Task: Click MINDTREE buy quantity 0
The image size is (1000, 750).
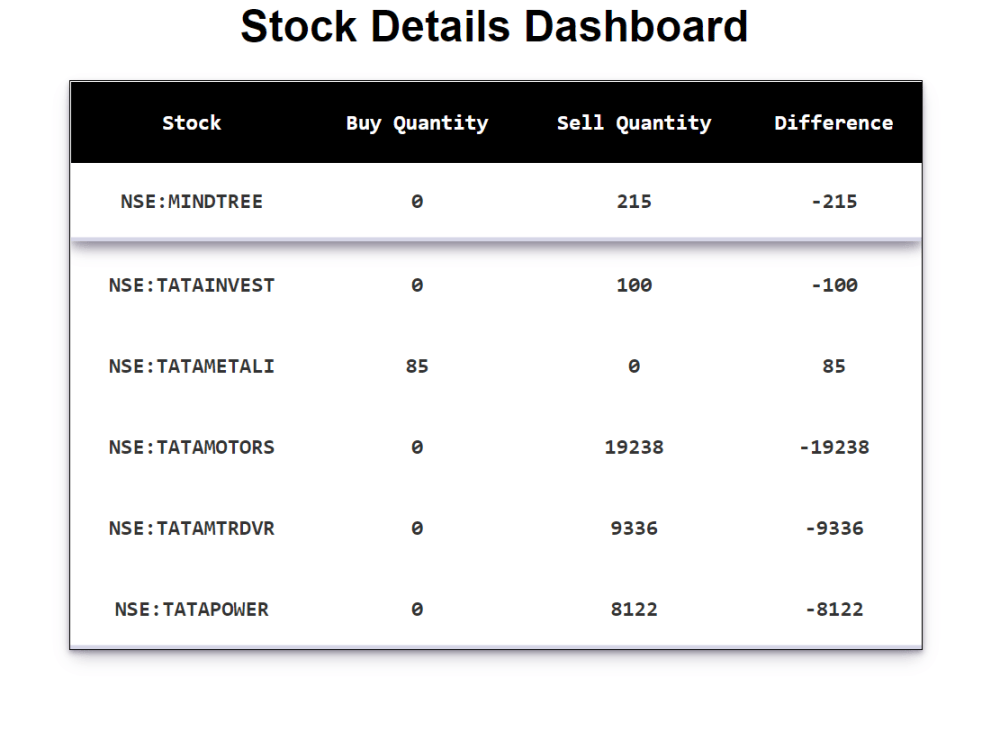Action: click(417, 202)
